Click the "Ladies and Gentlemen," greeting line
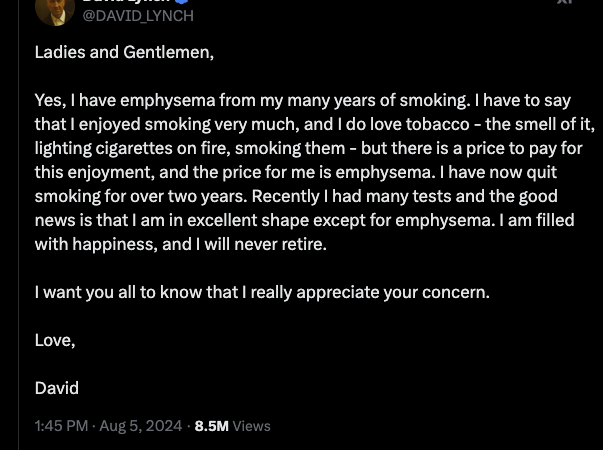The width and height of the screenshot is (603, 450). point(124,52)
